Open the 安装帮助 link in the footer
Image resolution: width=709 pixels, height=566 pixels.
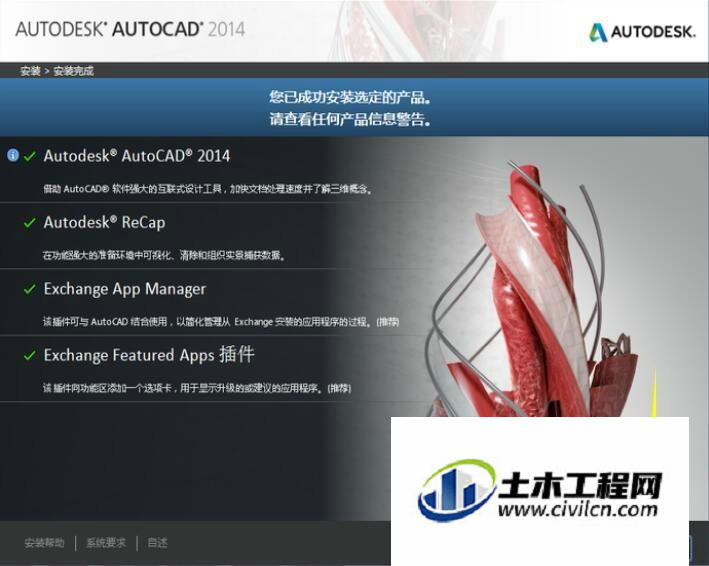coord(44,542)
